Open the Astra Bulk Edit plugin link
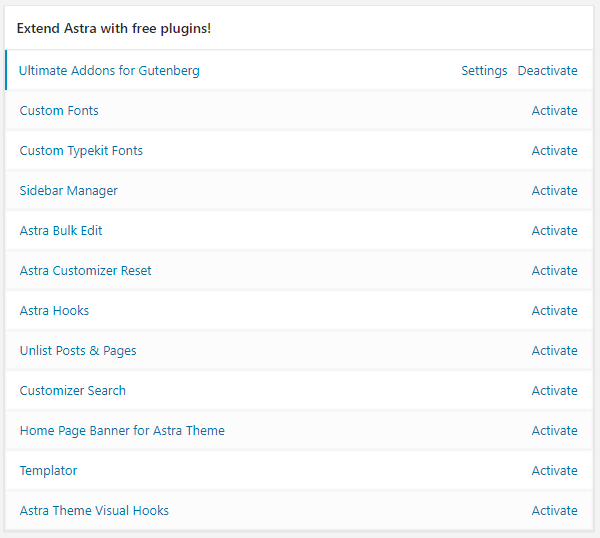The height and width of the screenshot is (538, 600). [61, 230]
